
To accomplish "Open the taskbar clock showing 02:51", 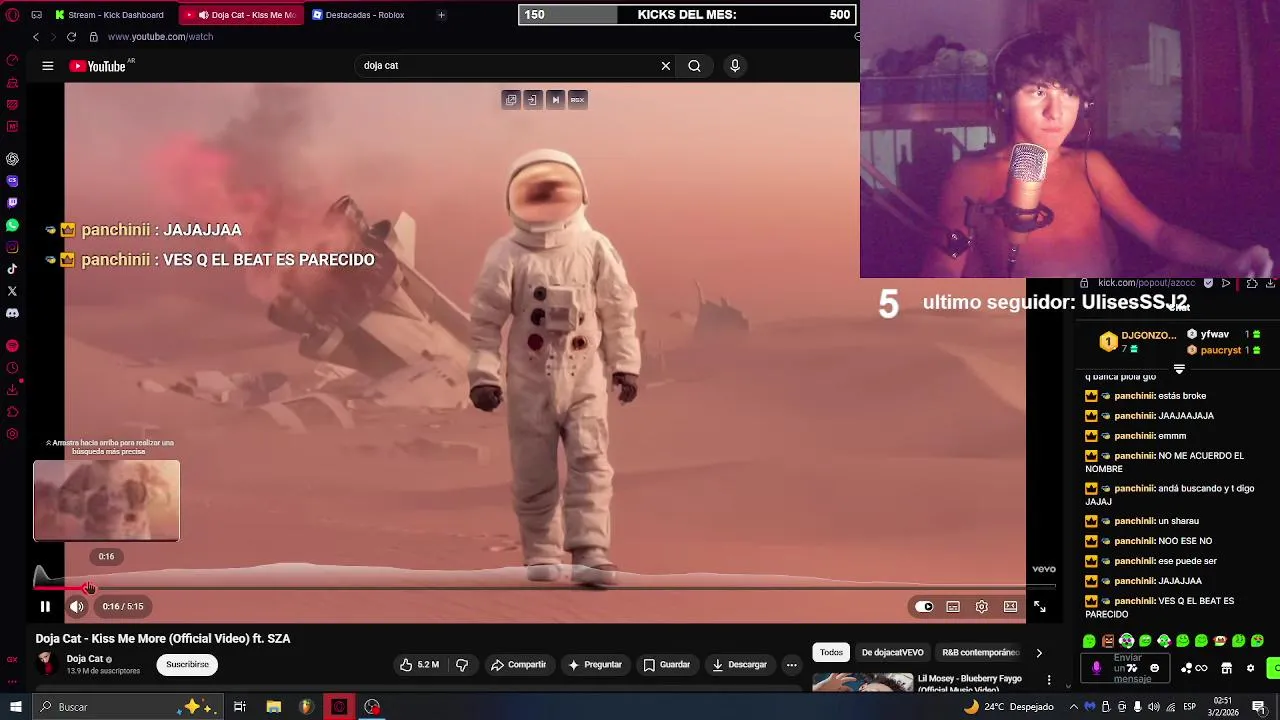I will pos(1223,707).
